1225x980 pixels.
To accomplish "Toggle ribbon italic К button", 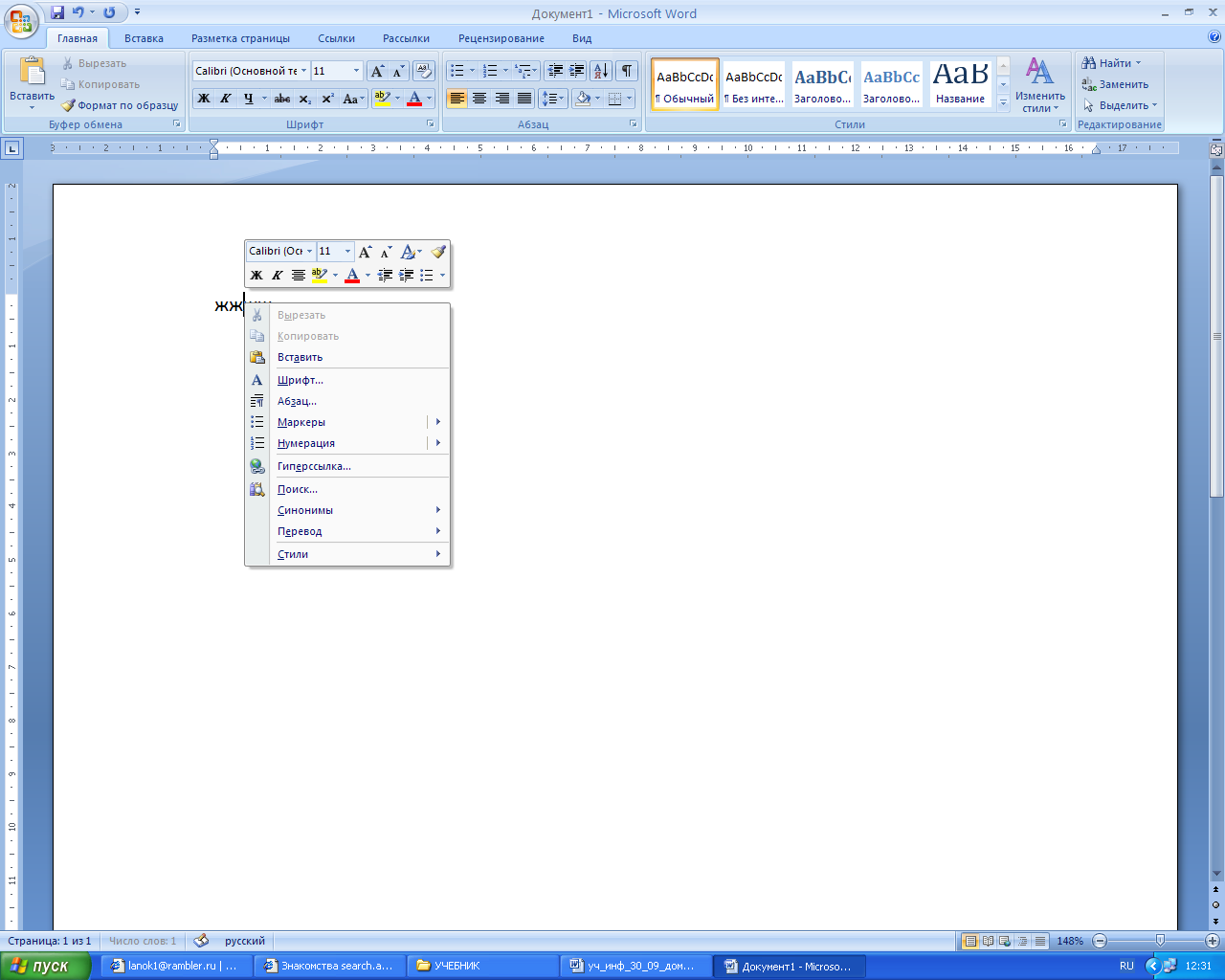I will 225,99.
